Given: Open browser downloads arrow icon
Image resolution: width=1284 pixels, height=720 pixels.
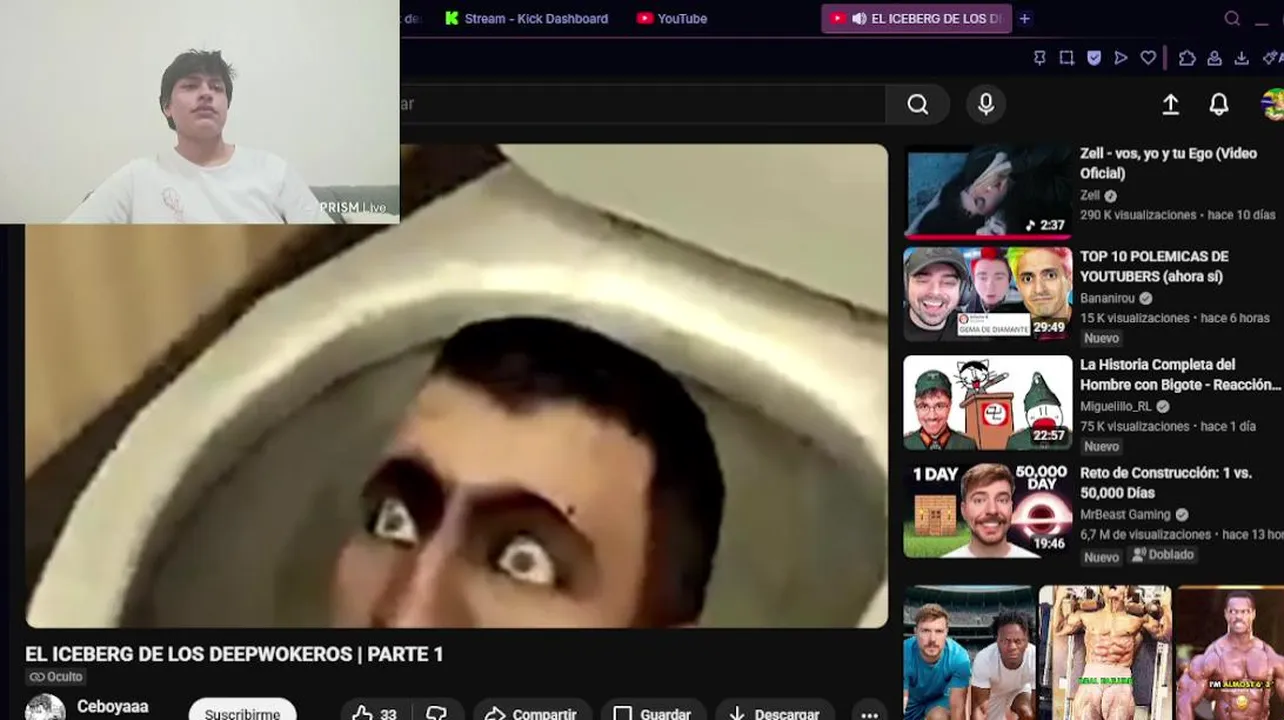Looking at the screenshot, I should click(x=1241, y=58).
